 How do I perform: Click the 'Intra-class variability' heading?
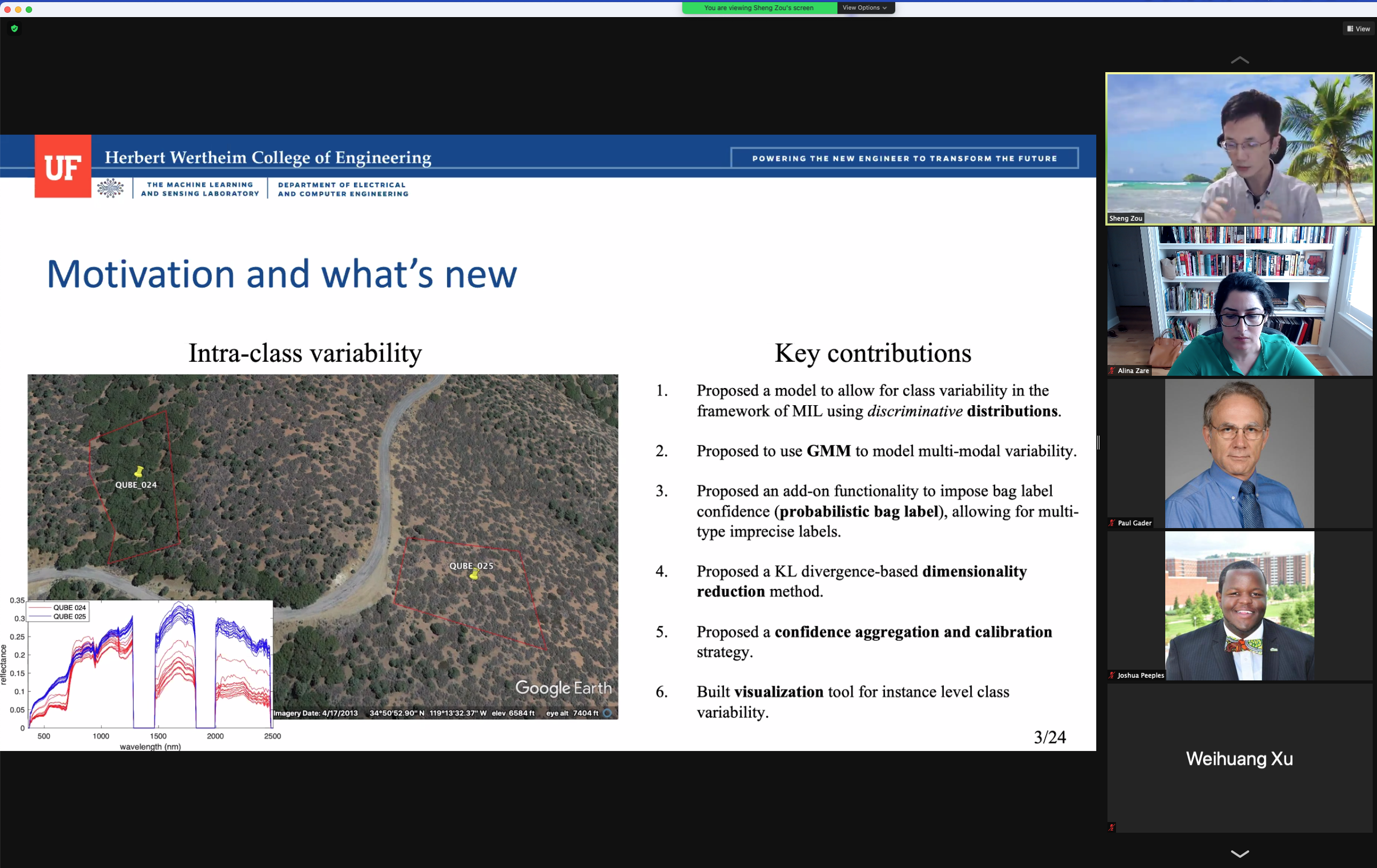click(305, 353)
